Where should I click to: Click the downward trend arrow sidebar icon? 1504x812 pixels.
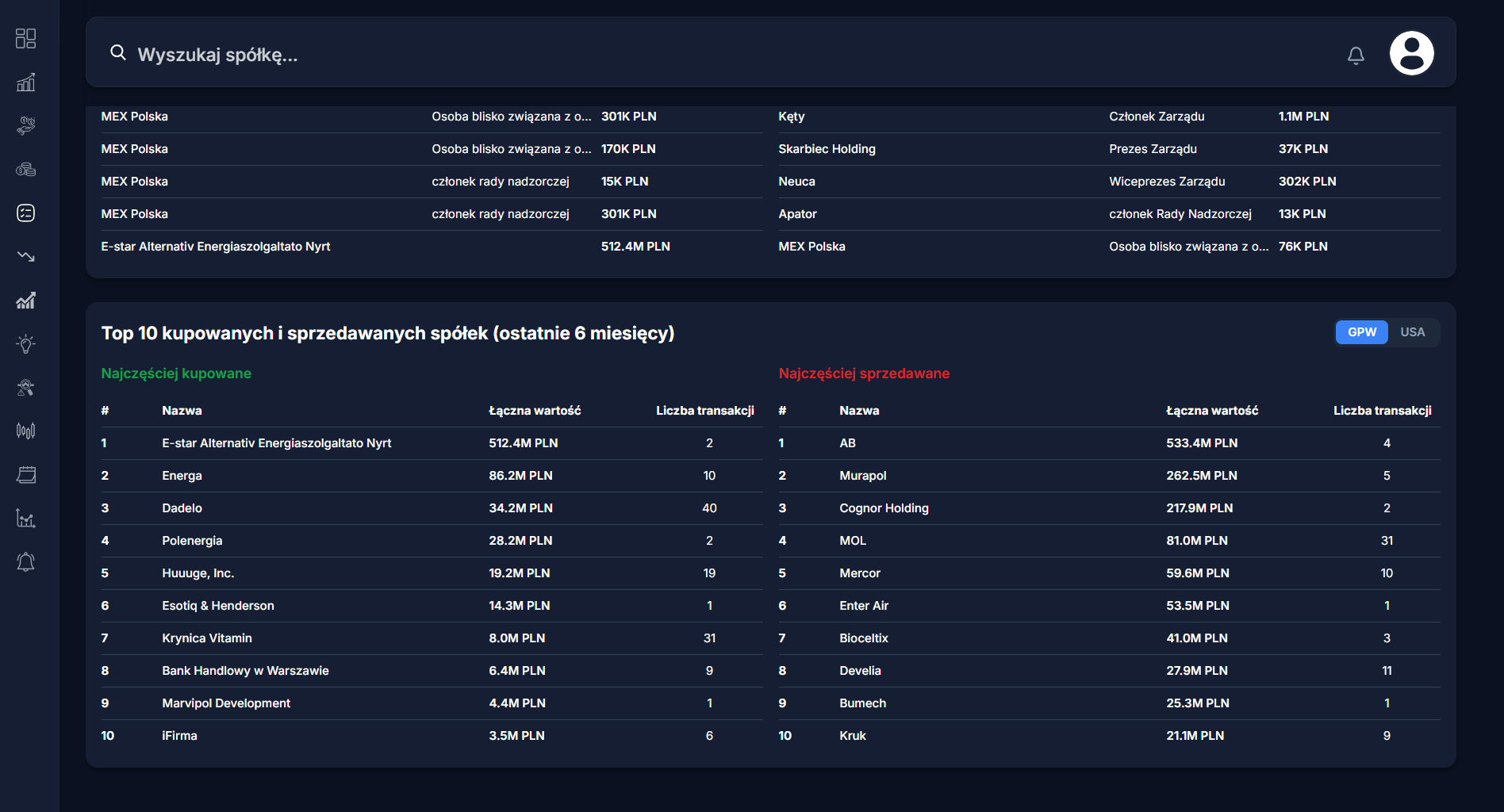[x=26, y=257]
